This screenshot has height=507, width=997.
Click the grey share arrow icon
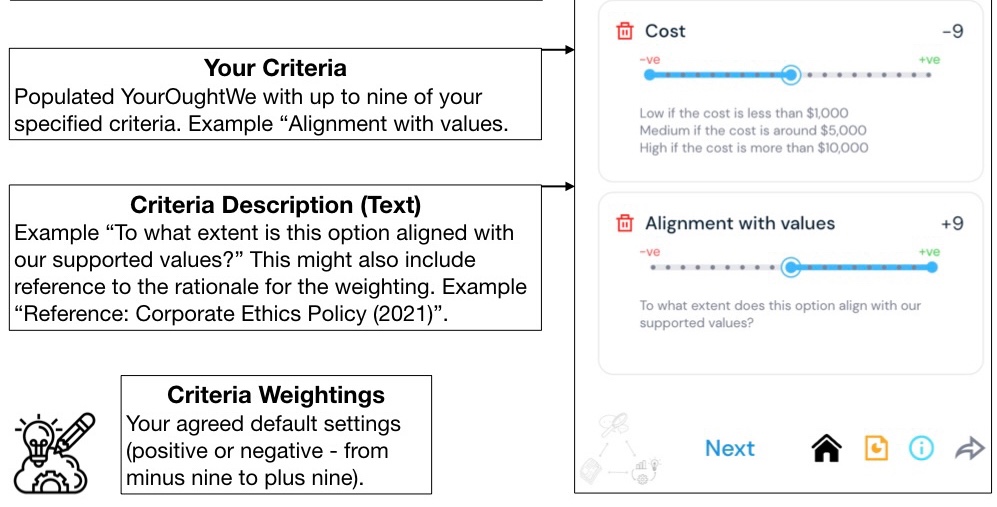(x=969, y=449)
